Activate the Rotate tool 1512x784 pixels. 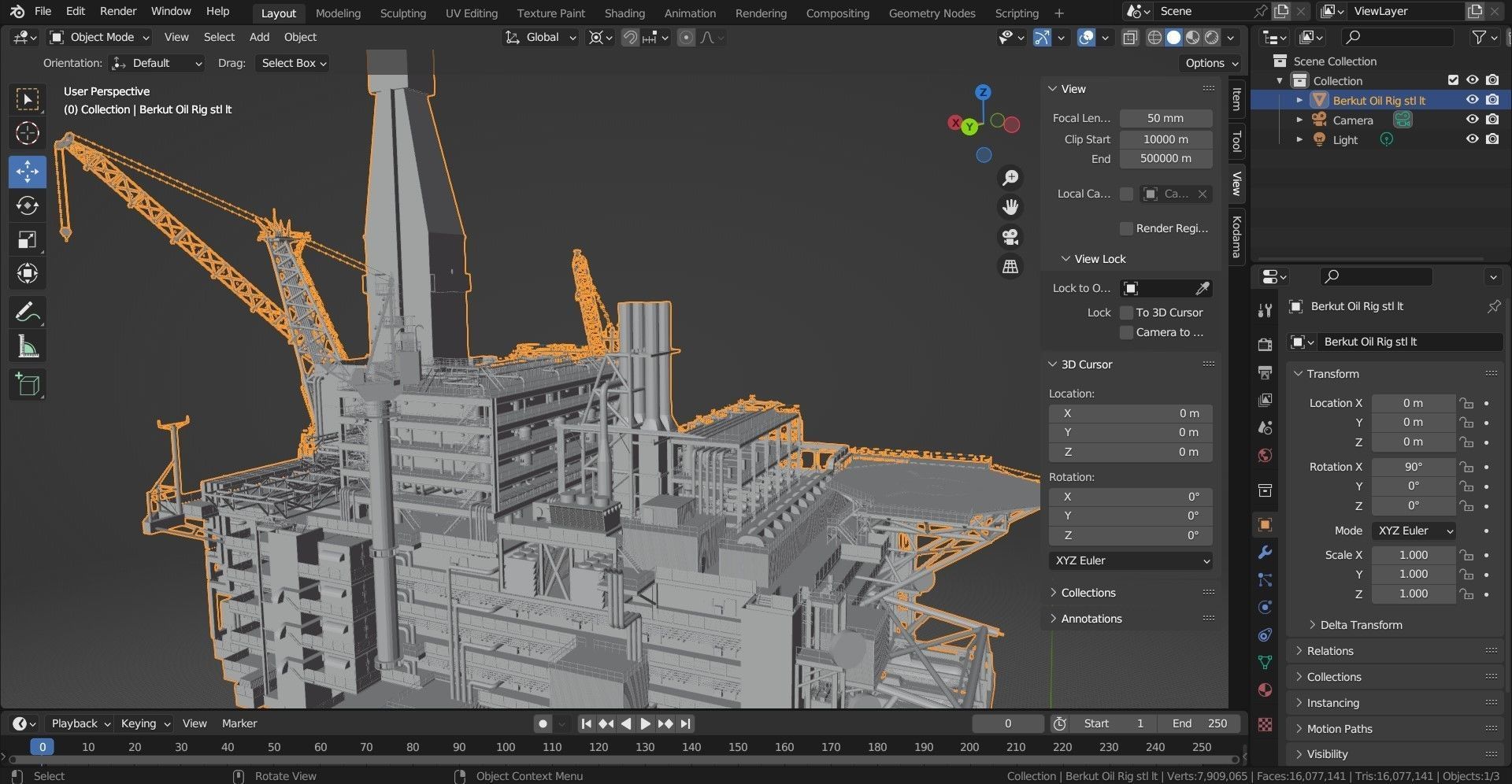[28, 205]
